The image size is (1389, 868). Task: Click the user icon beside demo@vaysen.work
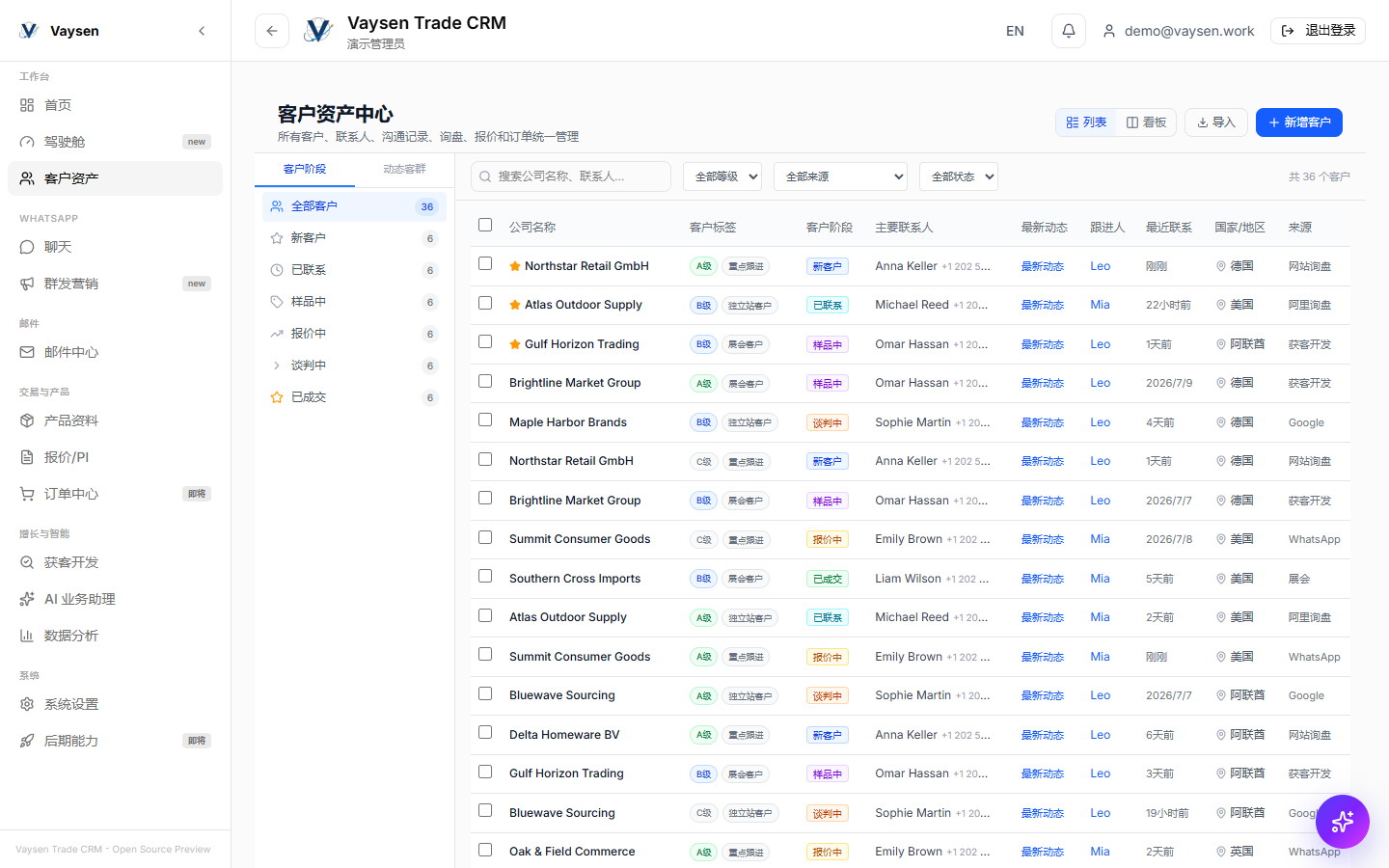1109,31
